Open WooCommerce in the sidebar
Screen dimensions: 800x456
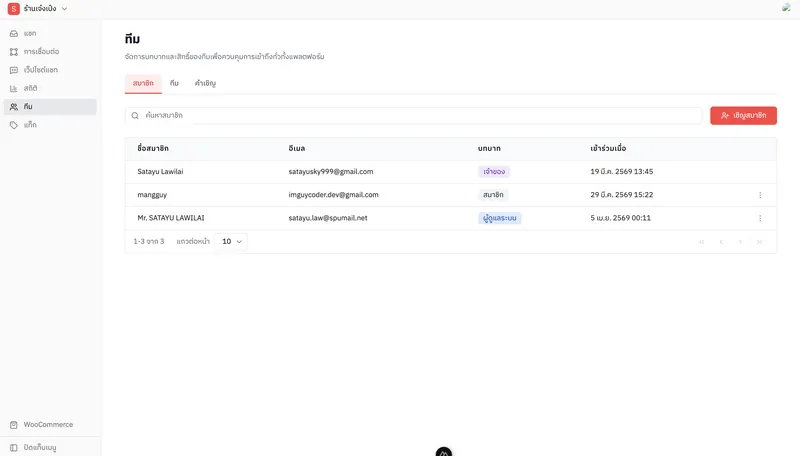[50, 424]
